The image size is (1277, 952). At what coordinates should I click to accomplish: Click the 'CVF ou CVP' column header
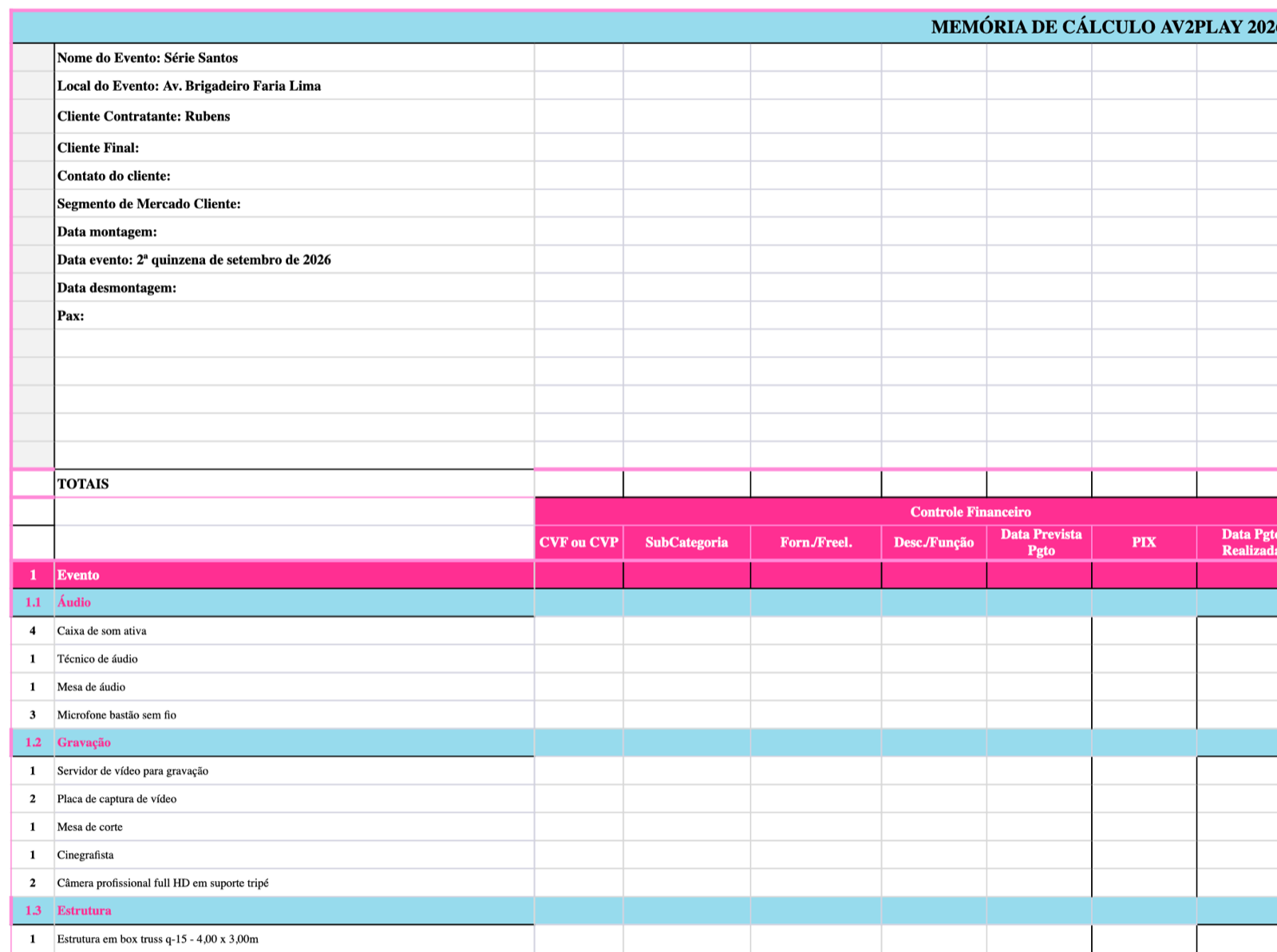click(x=579, y=543)
